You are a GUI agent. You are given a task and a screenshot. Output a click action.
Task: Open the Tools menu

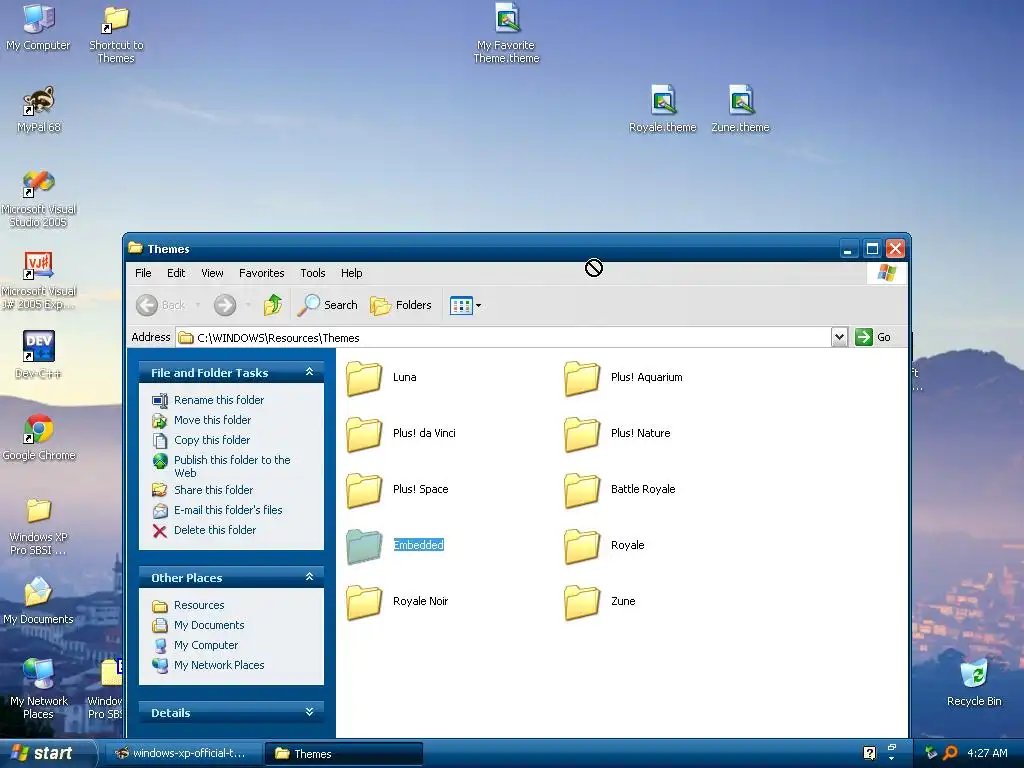click(x=313, y=273)
